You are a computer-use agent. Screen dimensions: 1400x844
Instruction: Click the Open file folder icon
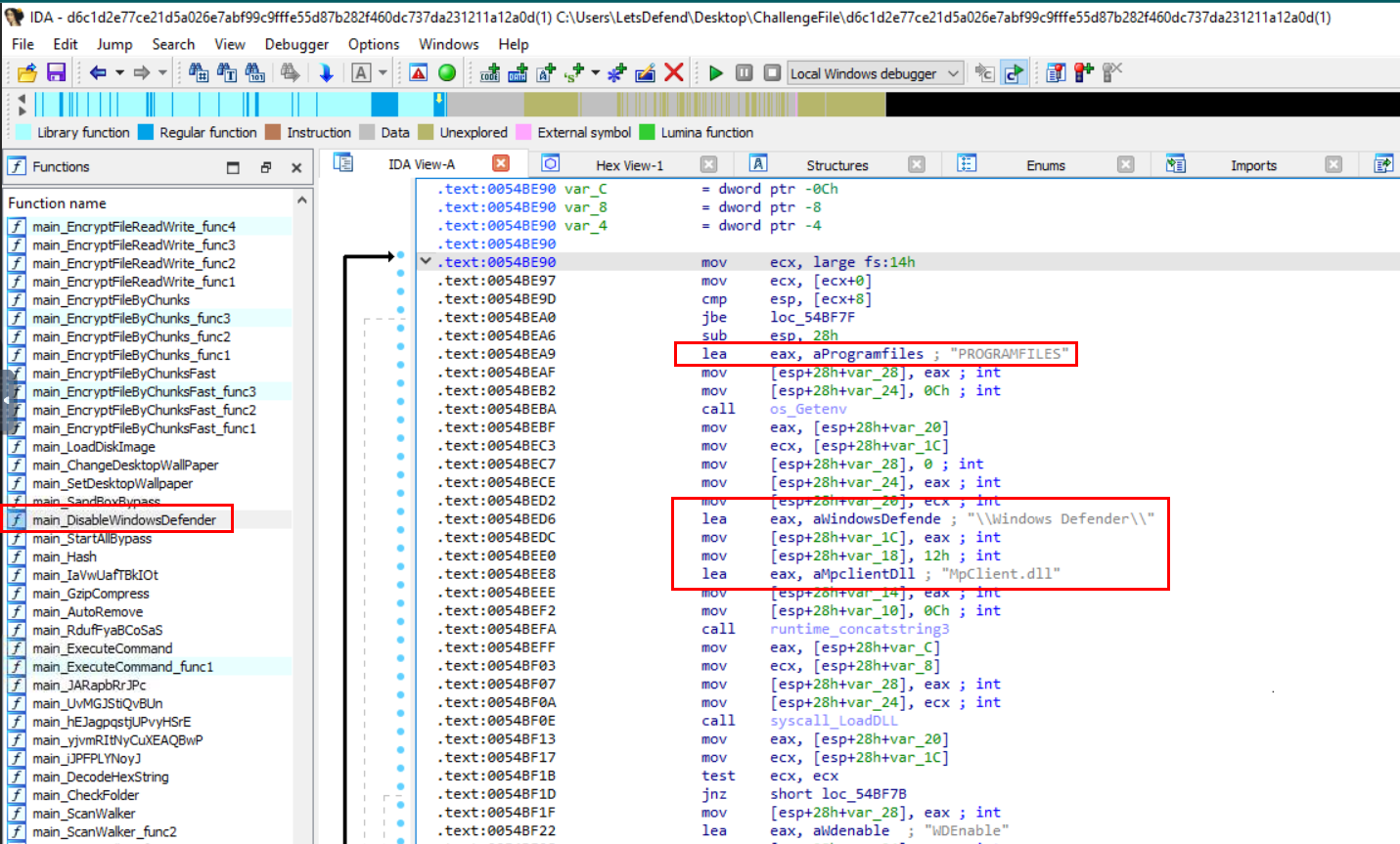(x=27, y=72)
